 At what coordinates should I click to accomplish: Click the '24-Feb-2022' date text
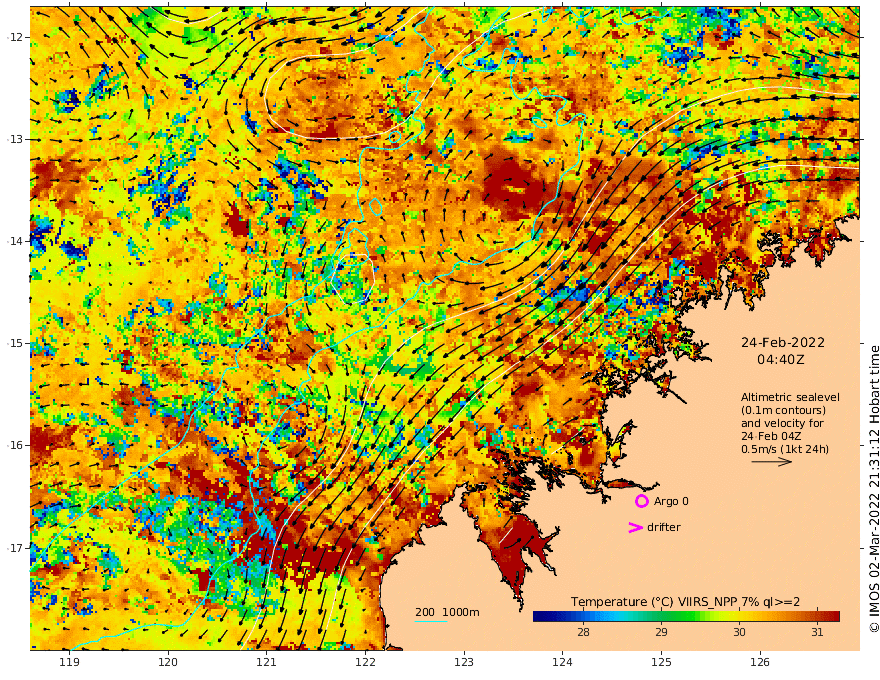coord(783,342)
